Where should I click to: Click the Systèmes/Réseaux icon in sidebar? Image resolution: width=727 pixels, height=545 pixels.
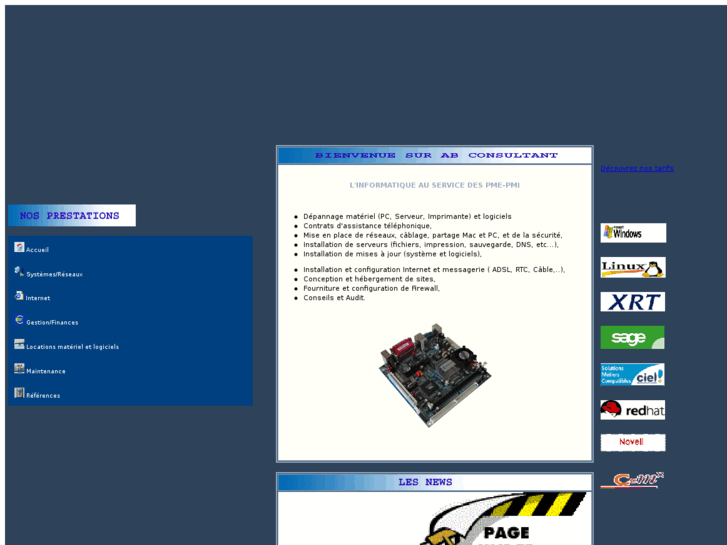click(19, 271)
